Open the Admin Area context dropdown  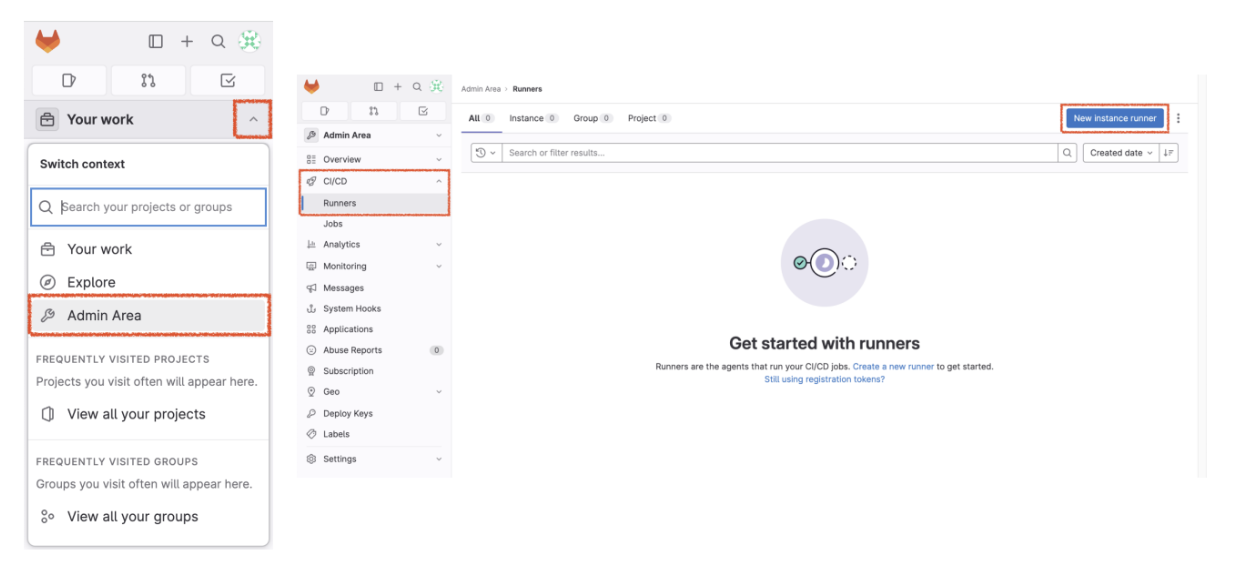(x=374, y=135)
